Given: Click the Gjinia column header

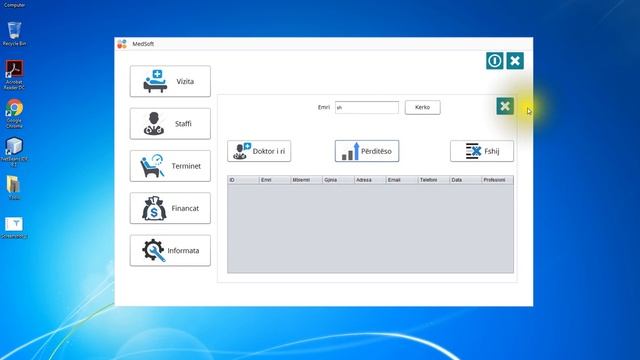Looking at the screenshot, I should pyautogui.click(x=338, y=180).
